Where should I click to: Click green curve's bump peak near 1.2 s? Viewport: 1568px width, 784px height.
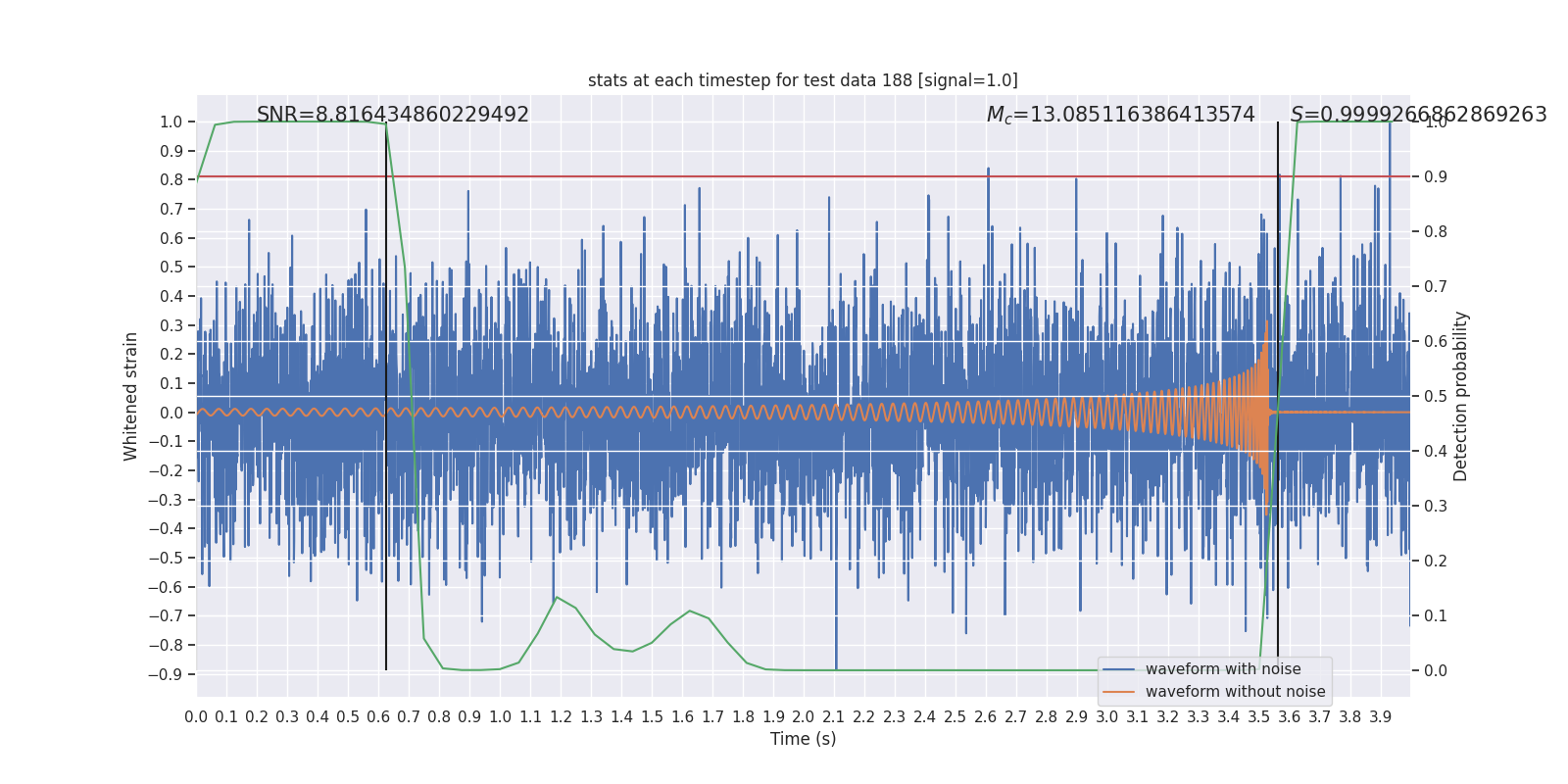click(557, 597)
